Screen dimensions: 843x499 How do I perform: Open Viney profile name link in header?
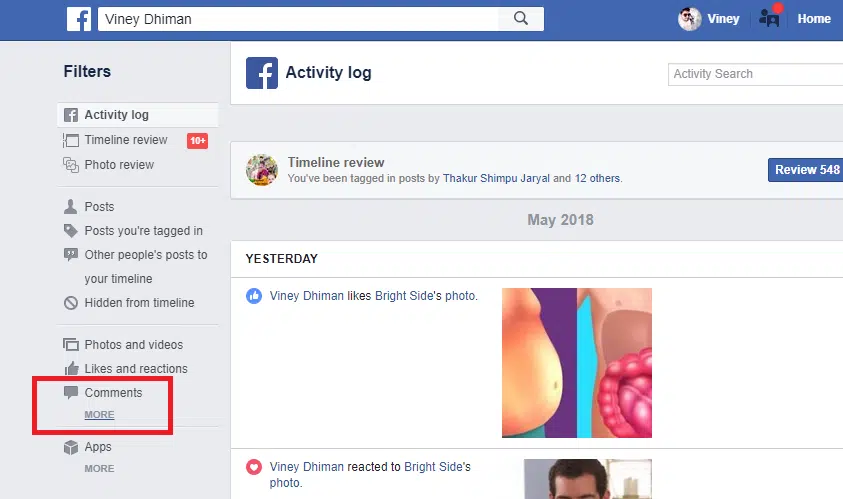[x=723, y=19]
